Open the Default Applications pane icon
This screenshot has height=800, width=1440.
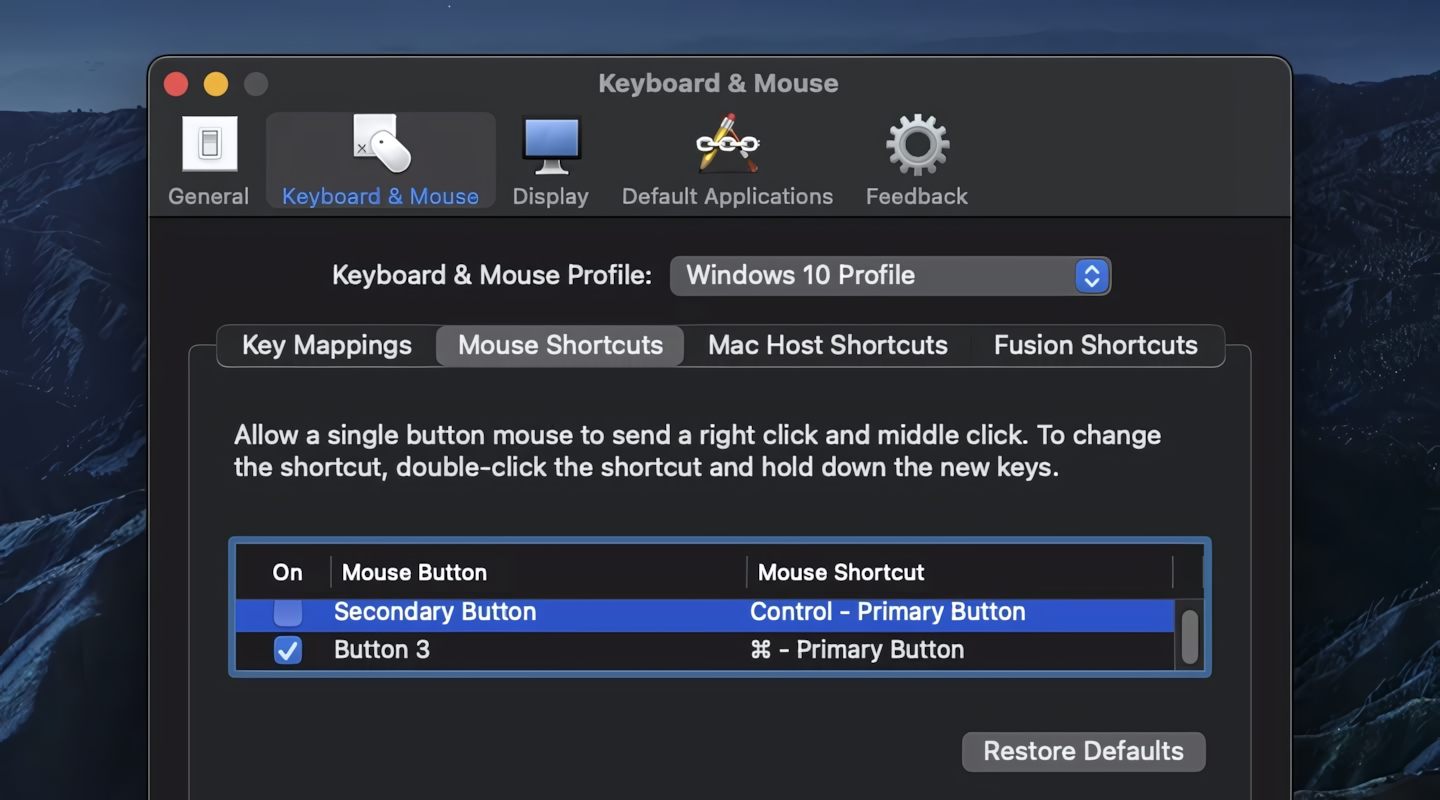click(x=727, y=145)
